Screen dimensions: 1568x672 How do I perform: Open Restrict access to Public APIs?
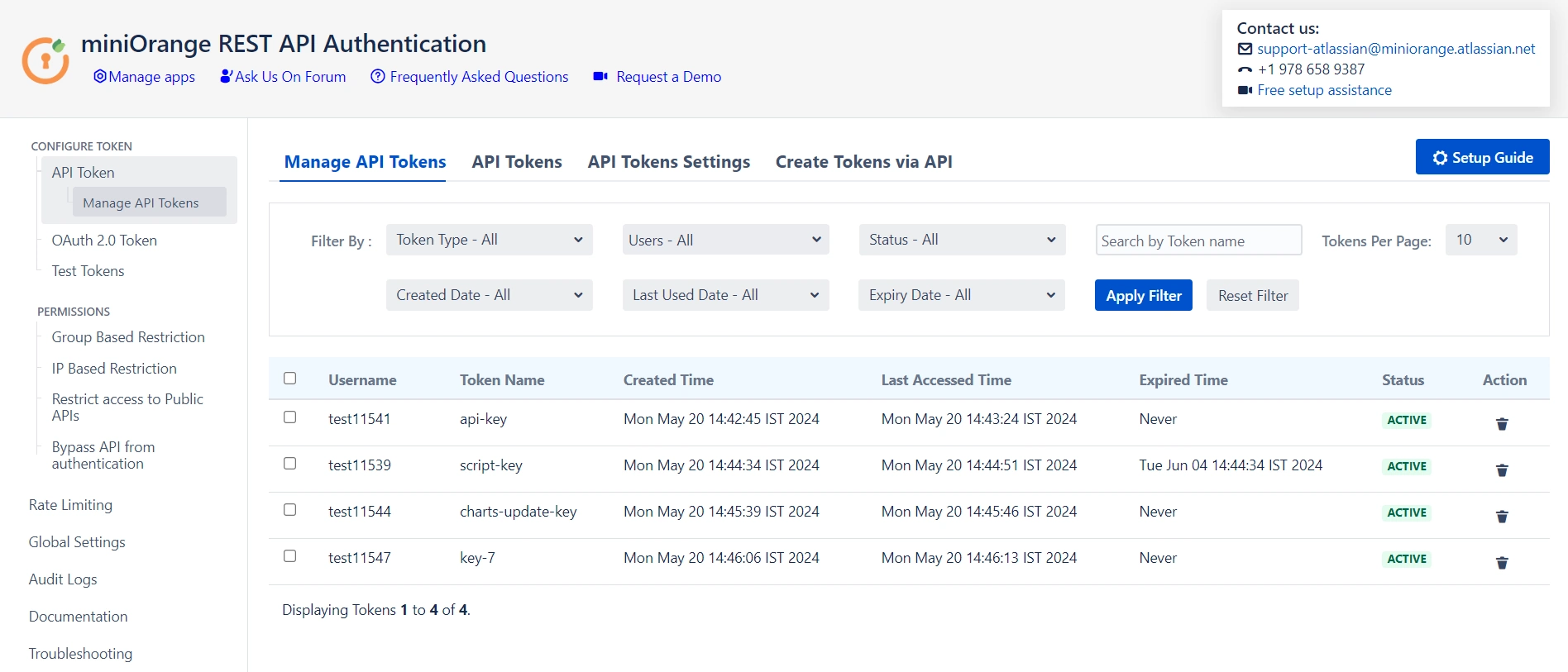(127, 407)
